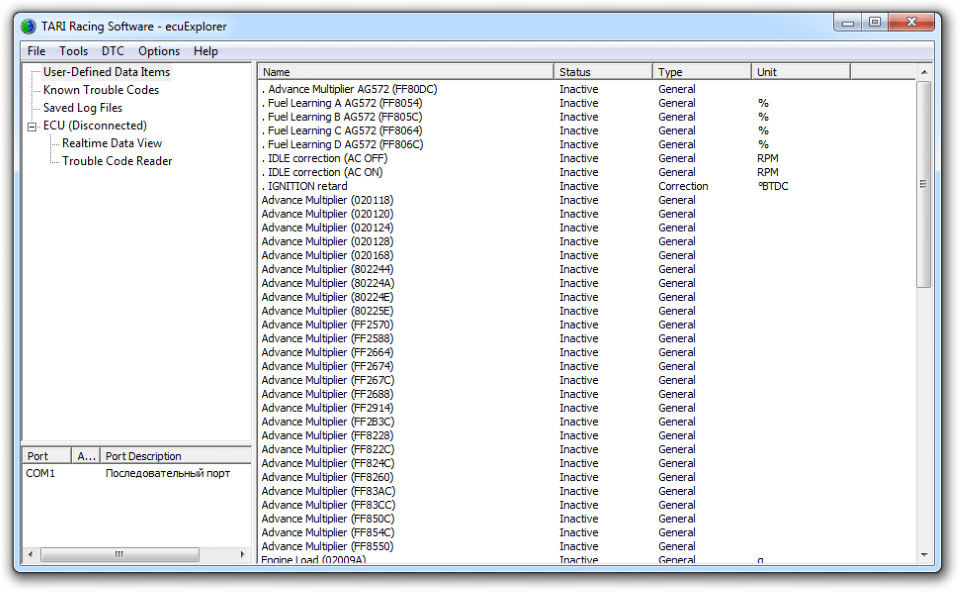Collapse the ECU (Disconnected) tree branch
Screen dimensions: 960x592
[x=32, y=127]
